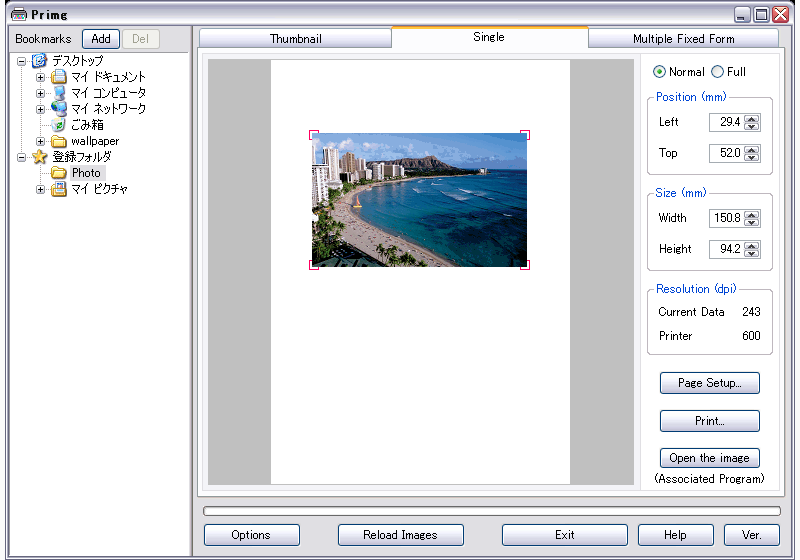This screenshot has width=800, height=560.
Task: Open Help
Action: (675, 535)
